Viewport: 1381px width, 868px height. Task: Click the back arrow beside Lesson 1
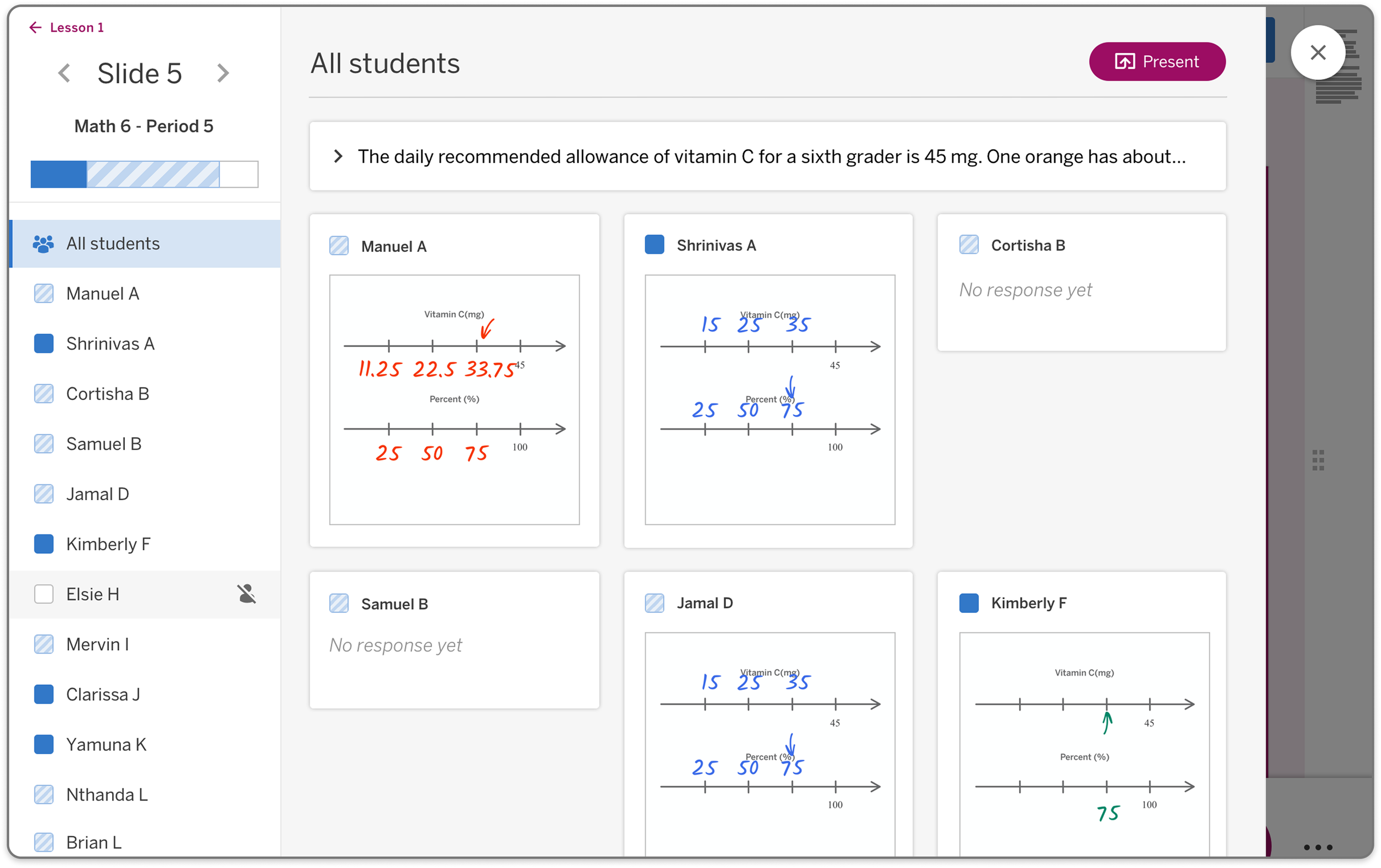coord(35,28)
